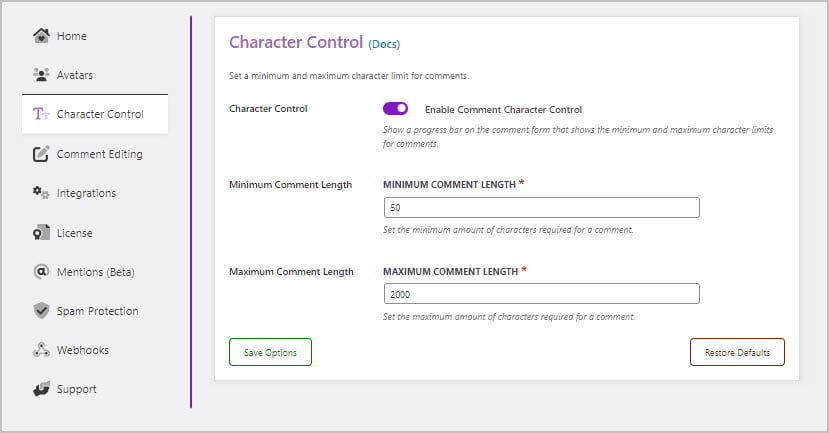829x433 pixels.
Task: Click the Mentions at-sign icon
Action: pyautogui.click(x=41, y=271)
